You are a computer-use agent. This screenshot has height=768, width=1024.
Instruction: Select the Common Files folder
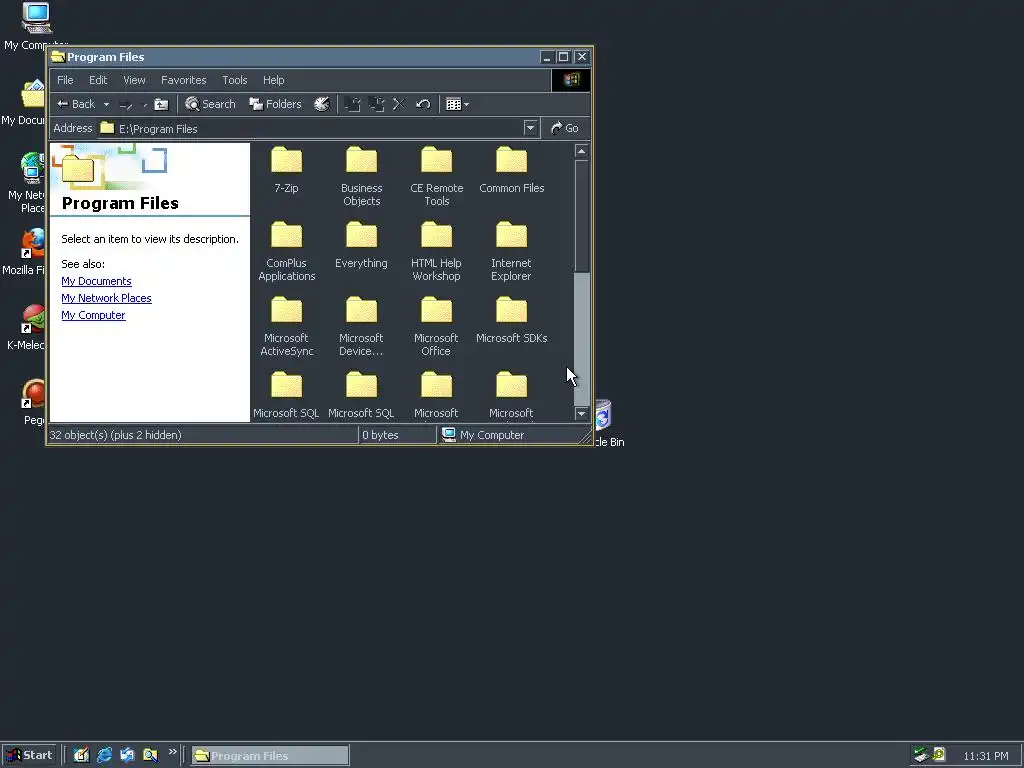point(511,170)
